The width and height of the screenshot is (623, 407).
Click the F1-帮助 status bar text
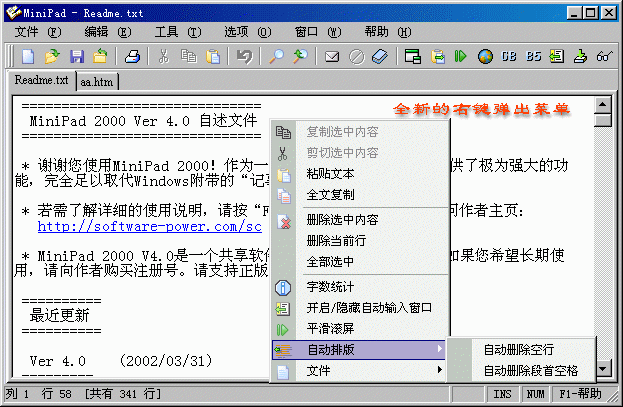coord(580,394)
